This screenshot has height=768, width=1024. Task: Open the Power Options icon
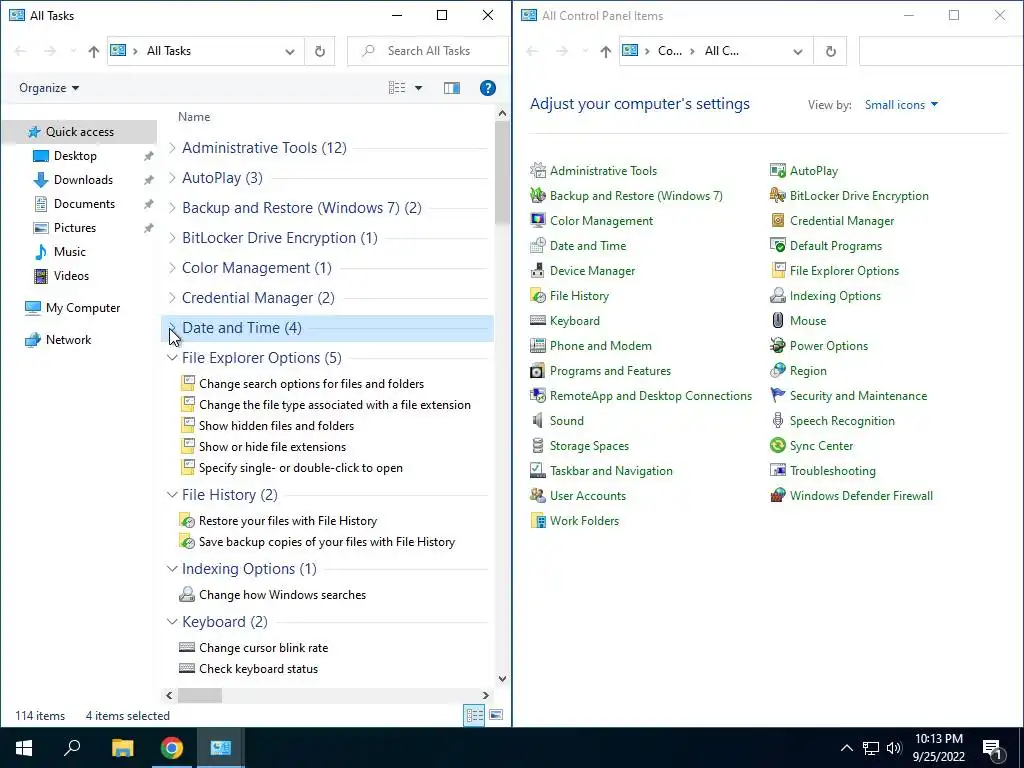point(777,345)
